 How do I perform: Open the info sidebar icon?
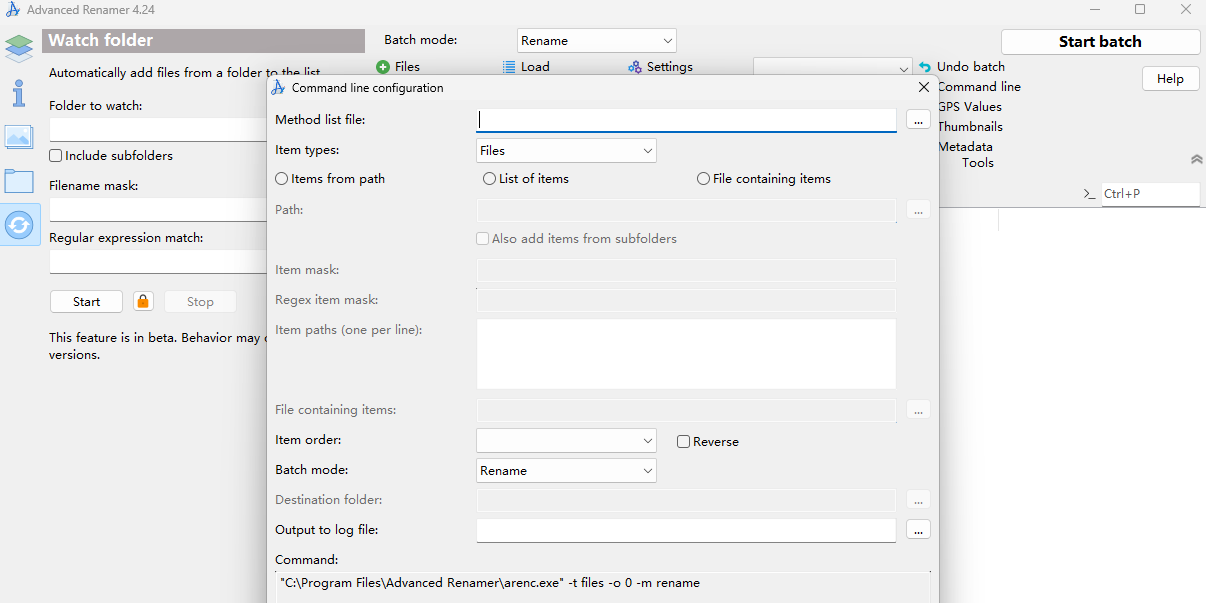19,93
